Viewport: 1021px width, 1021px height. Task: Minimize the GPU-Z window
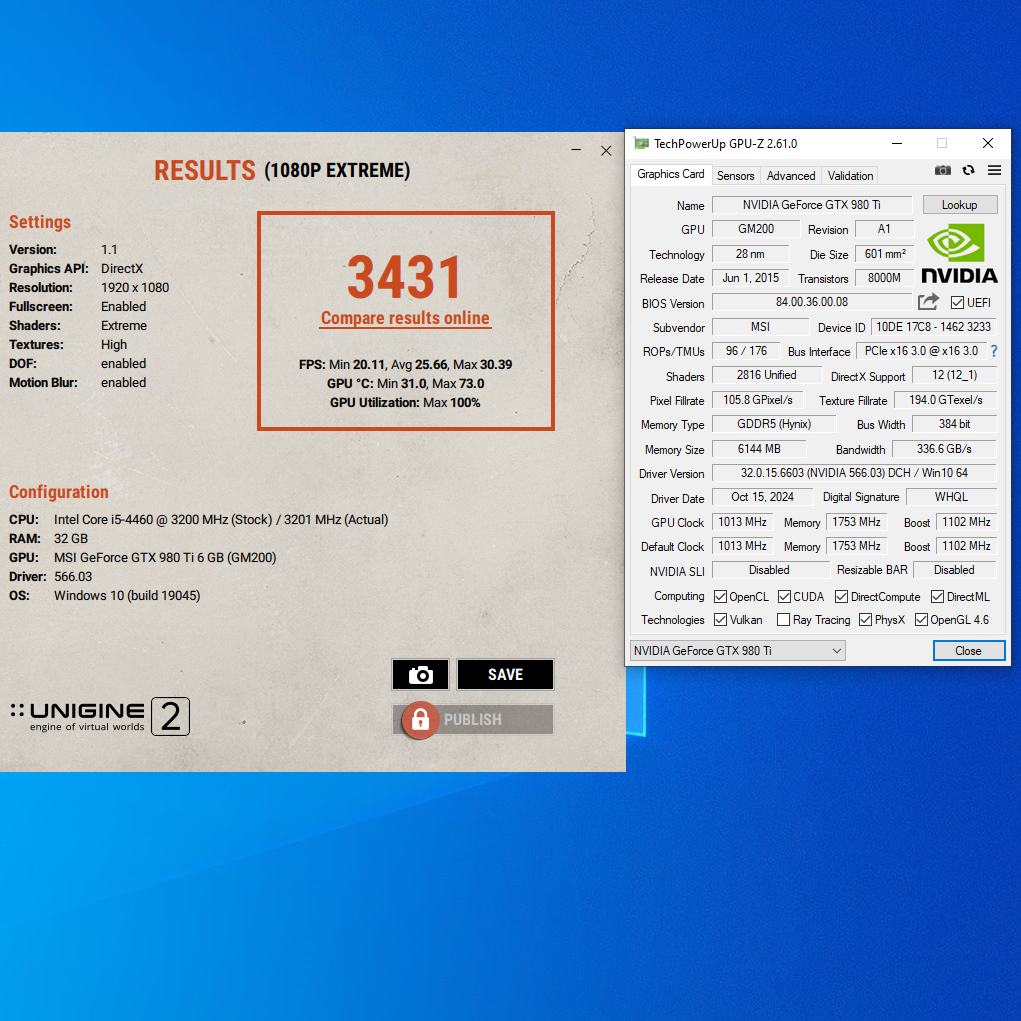(x=897, y=143)
